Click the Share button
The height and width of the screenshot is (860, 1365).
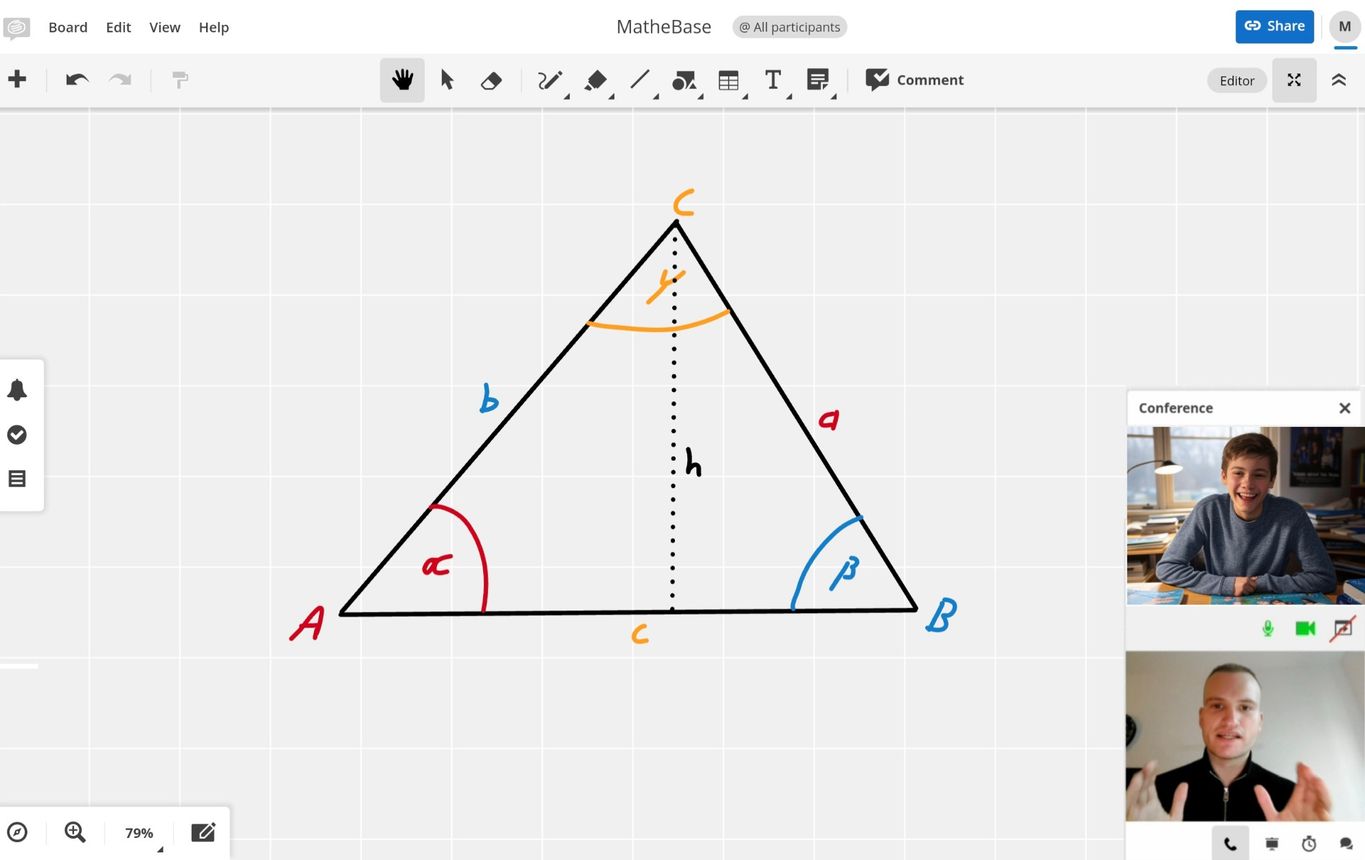coord(1275,26)
